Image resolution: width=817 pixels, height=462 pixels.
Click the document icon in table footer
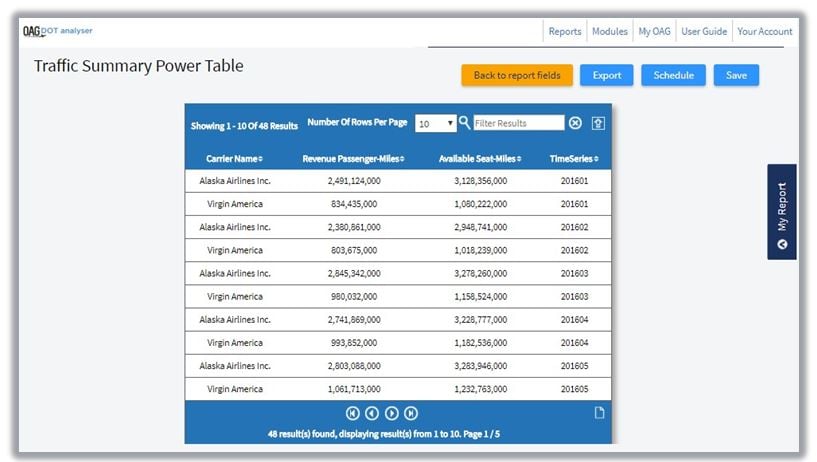599,413
